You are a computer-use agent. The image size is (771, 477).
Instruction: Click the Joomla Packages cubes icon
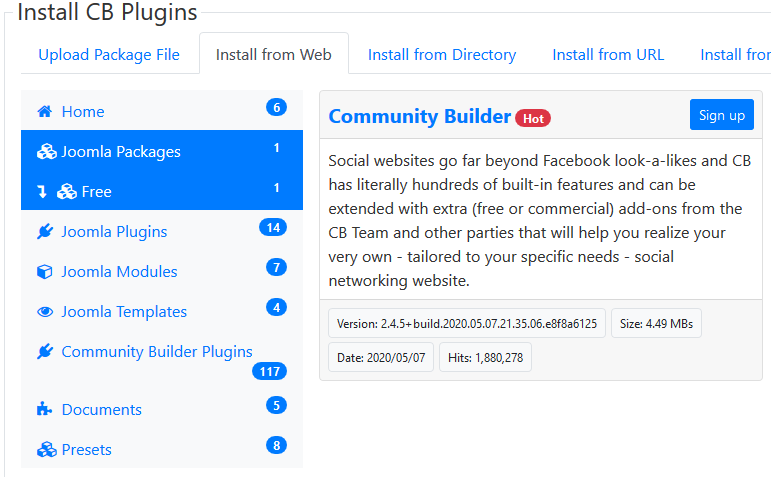pyautogui.click(x=47, y=151)
